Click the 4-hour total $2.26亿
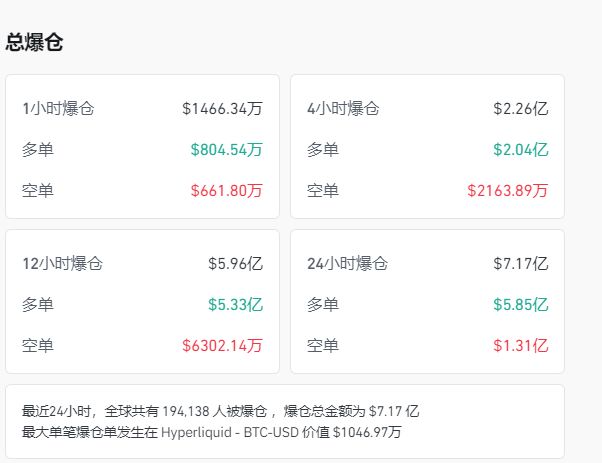Screen dimensions: 602x463 coord(520,108)
